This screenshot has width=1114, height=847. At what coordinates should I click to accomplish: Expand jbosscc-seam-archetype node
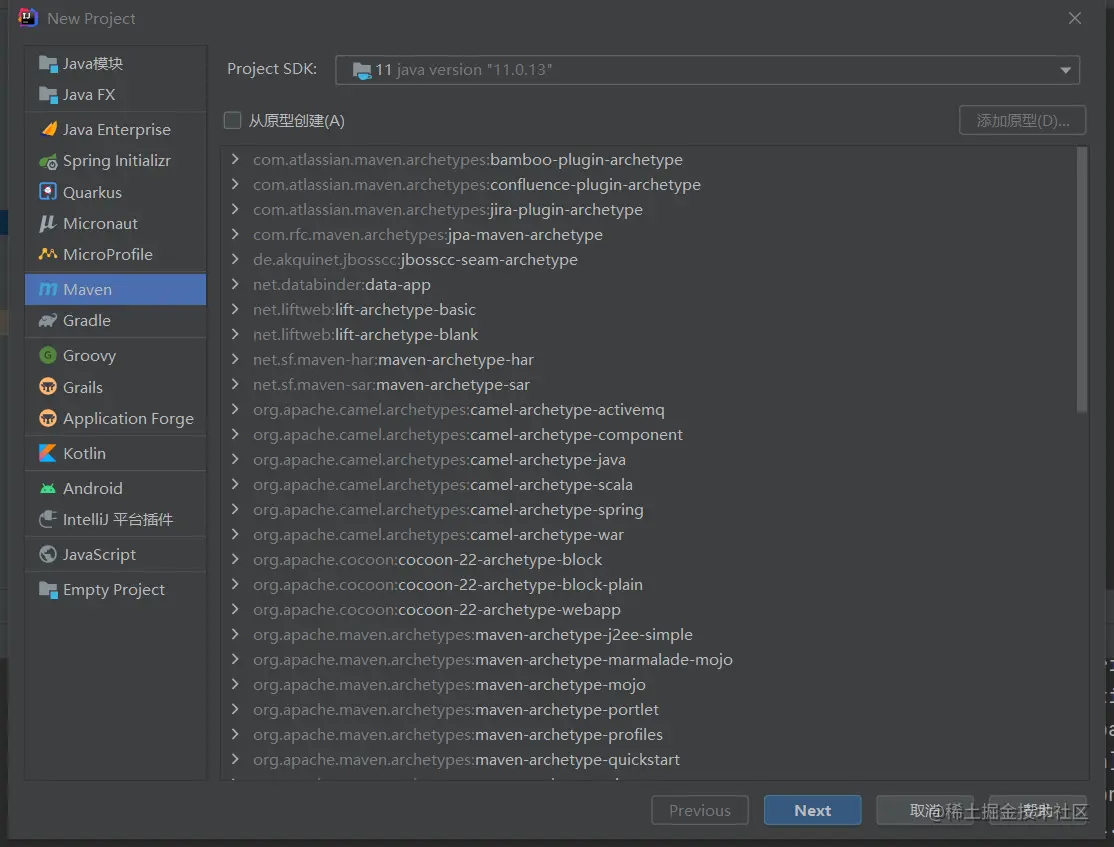(235, 259)
